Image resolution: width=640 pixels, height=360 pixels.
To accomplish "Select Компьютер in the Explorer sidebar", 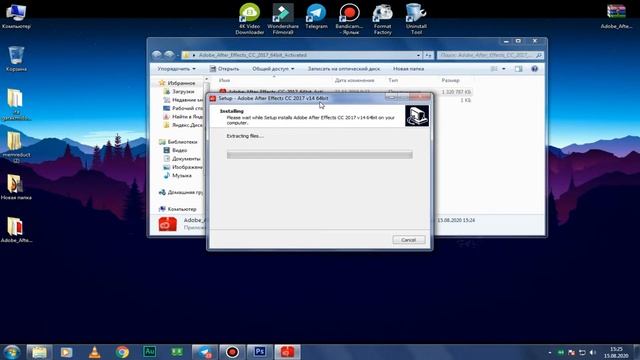I will [x=182, y=209].
